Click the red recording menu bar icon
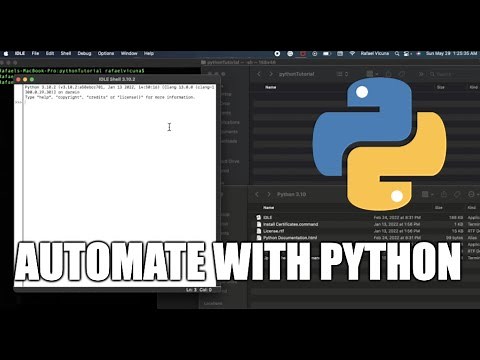 pyautogui.click(x=303, y=53)
